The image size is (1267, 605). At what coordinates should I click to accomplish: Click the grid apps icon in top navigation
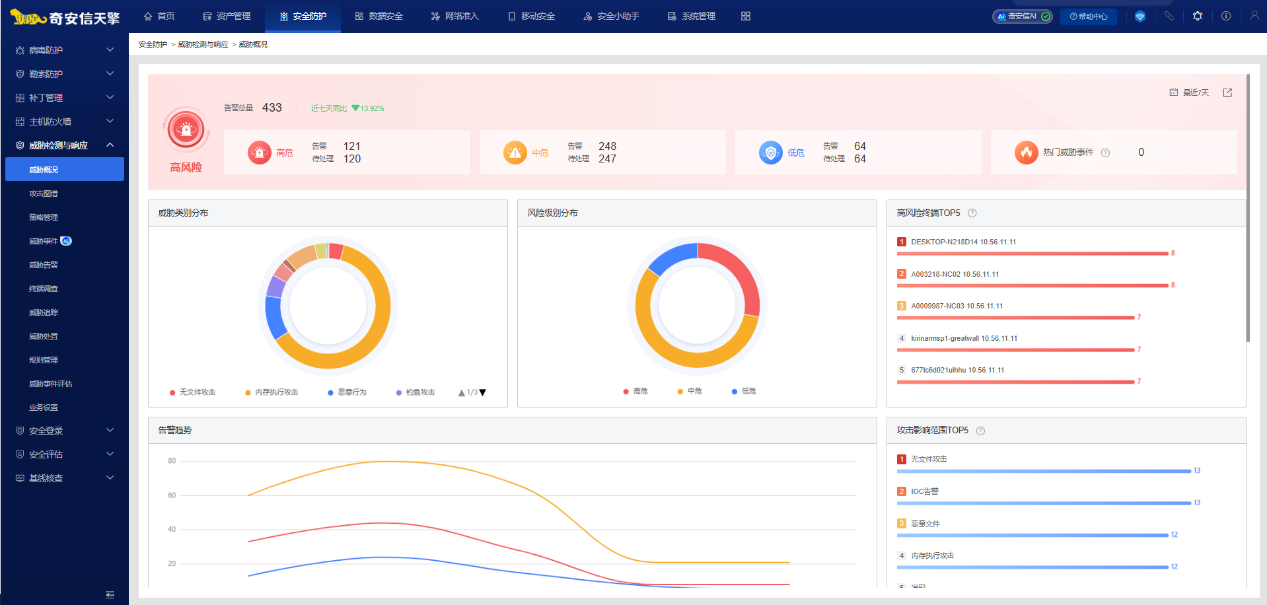coord(746,16)
